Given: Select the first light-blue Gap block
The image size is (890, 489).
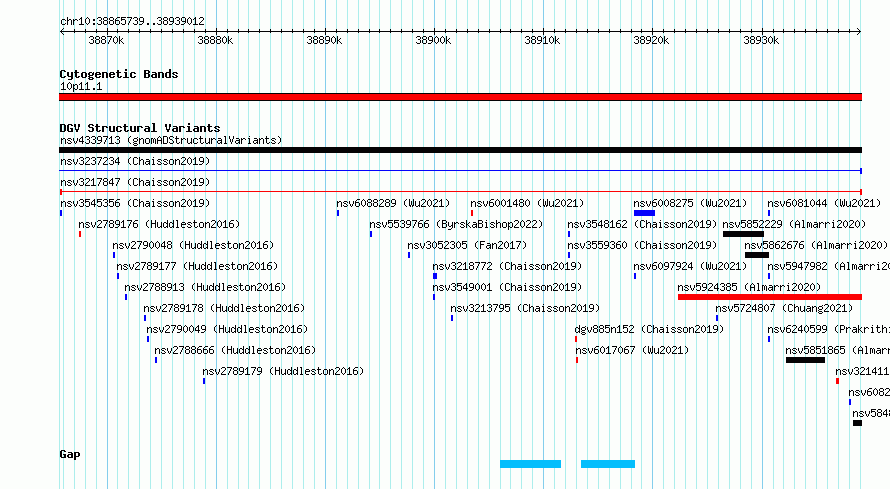Looking at the screenshot, I should [x=531, y=463].
